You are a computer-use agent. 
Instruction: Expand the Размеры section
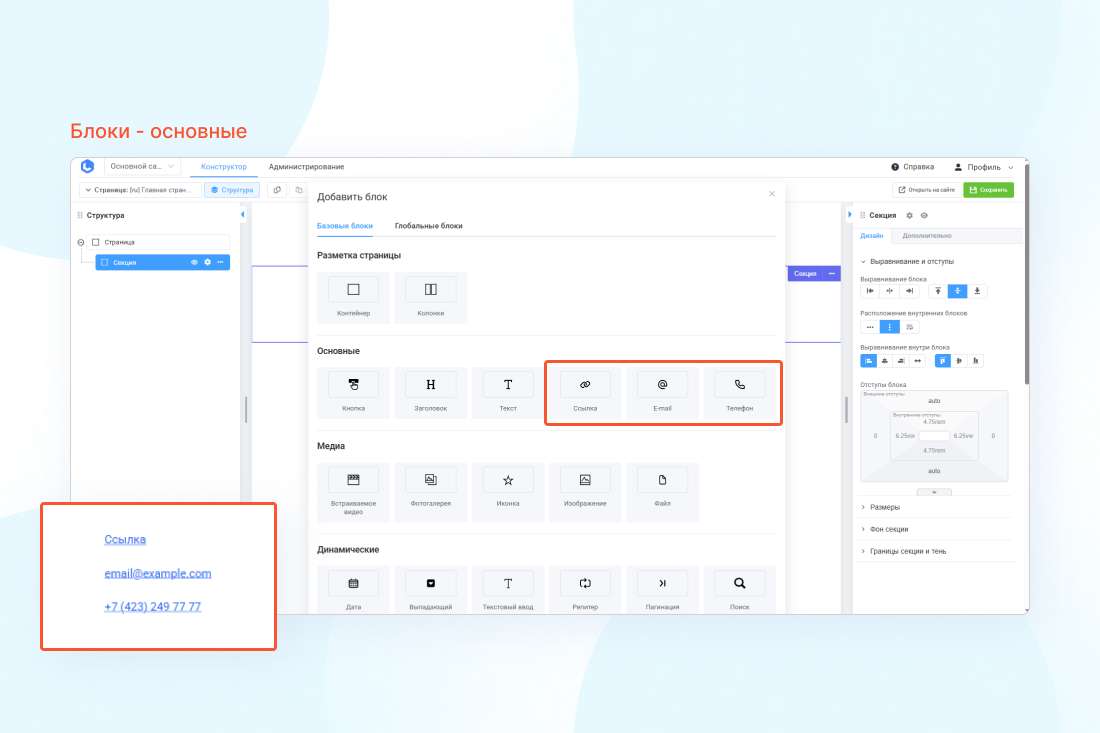click(885, 507)
